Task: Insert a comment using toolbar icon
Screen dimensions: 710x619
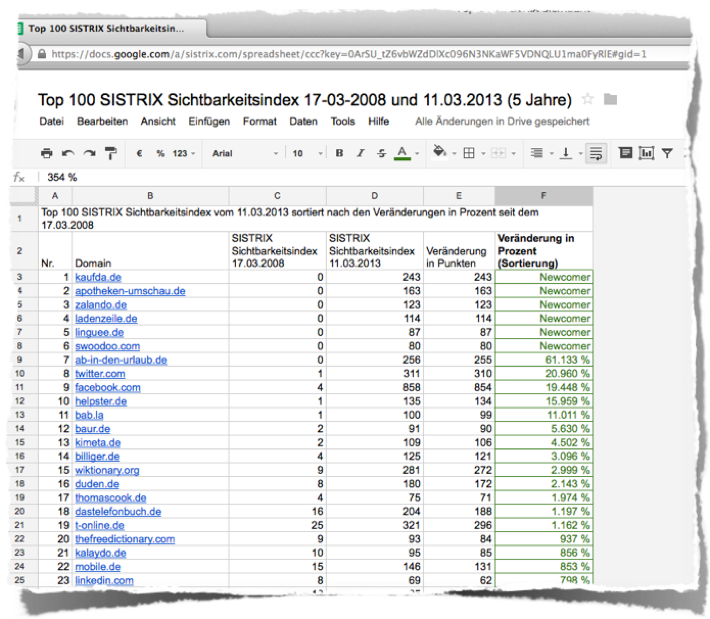Action: pyautogui.click(x=625, y=153)
